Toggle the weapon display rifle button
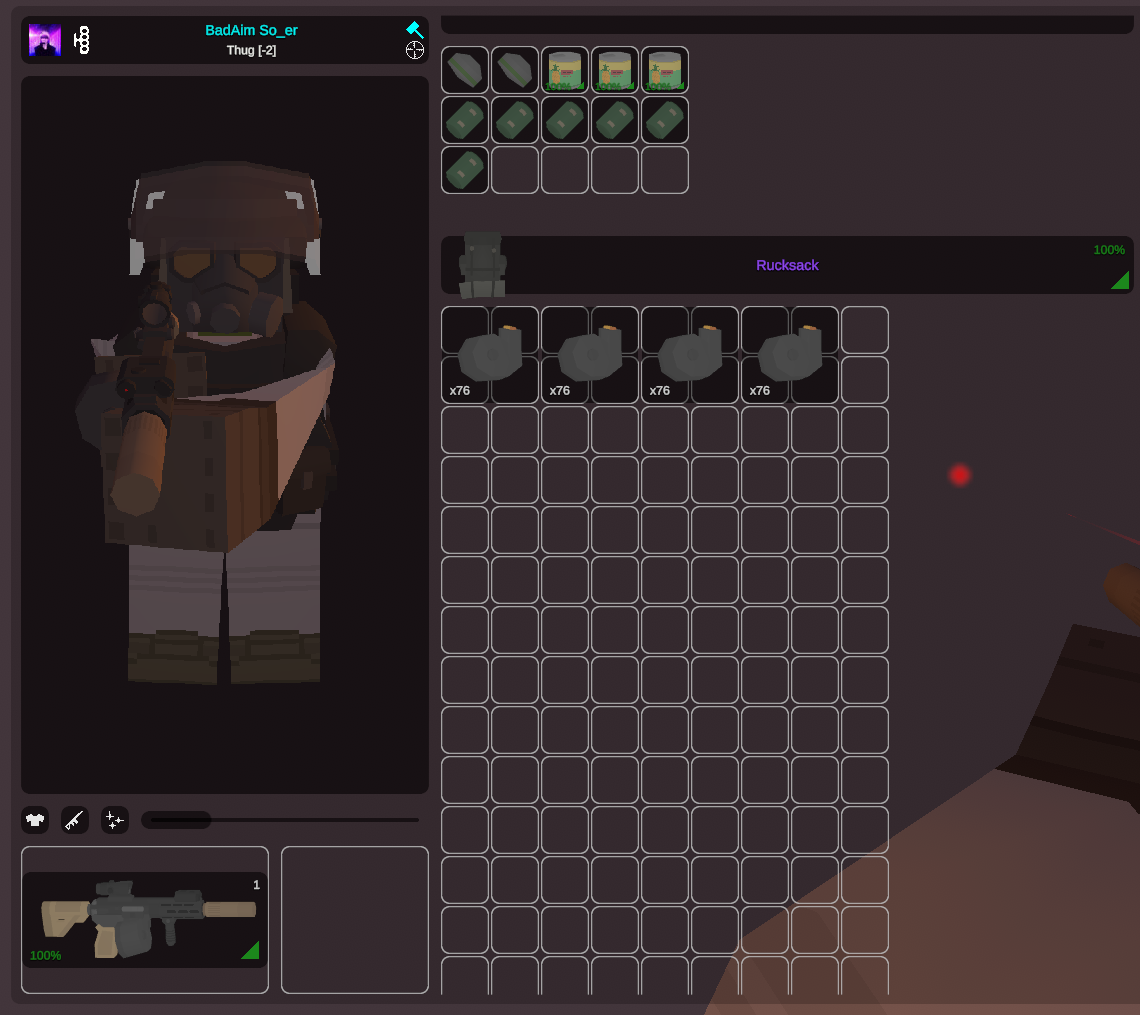1140x1015 pixels. point(75,820)
